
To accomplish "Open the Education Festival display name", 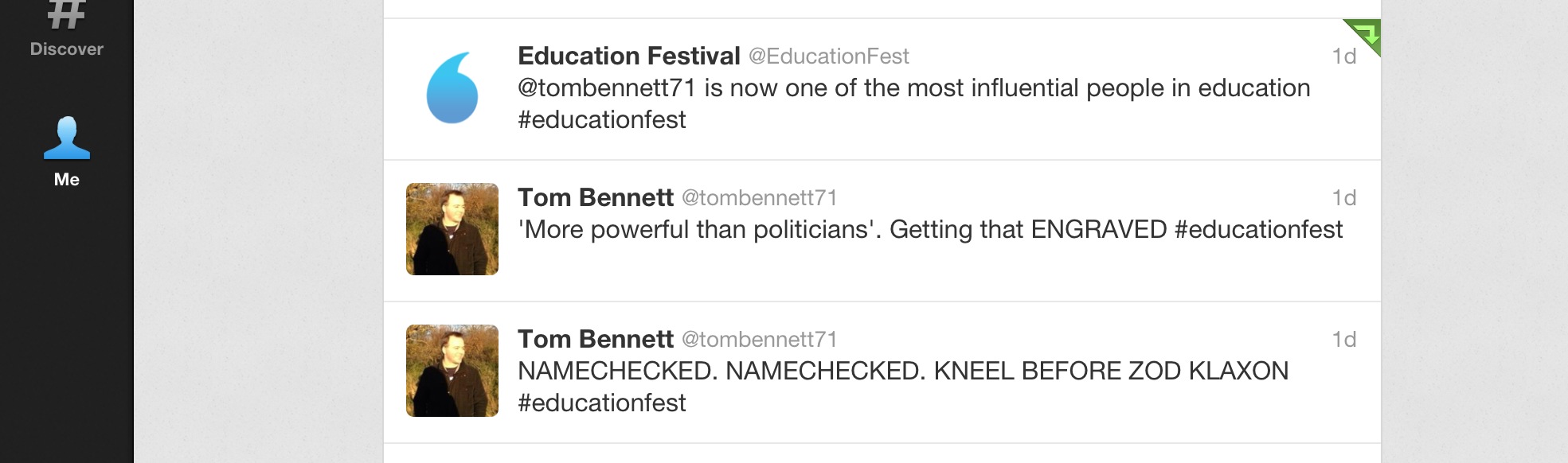I will click(x=628, y=56).
